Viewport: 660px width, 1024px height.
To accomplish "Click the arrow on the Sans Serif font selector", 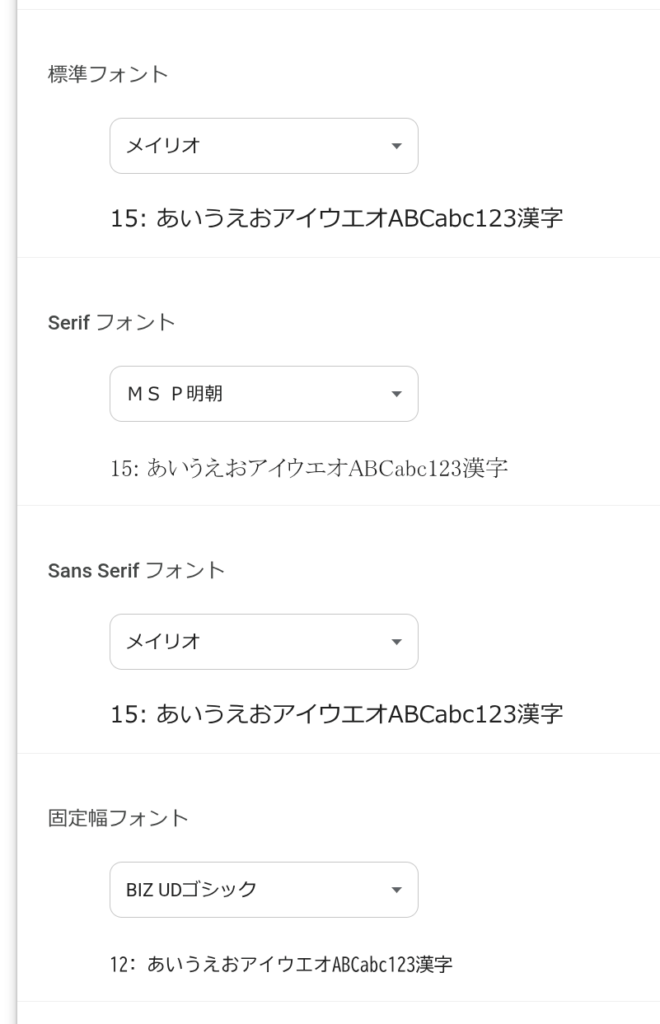I will (x=396, y=642).
